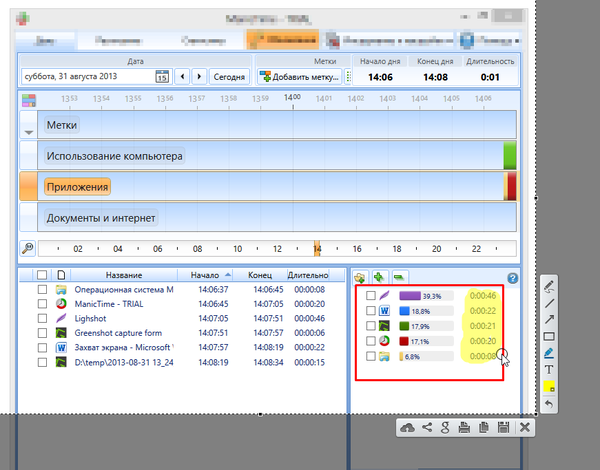
Task: Save the screenshot to file
Action: [x=504, y=428]
